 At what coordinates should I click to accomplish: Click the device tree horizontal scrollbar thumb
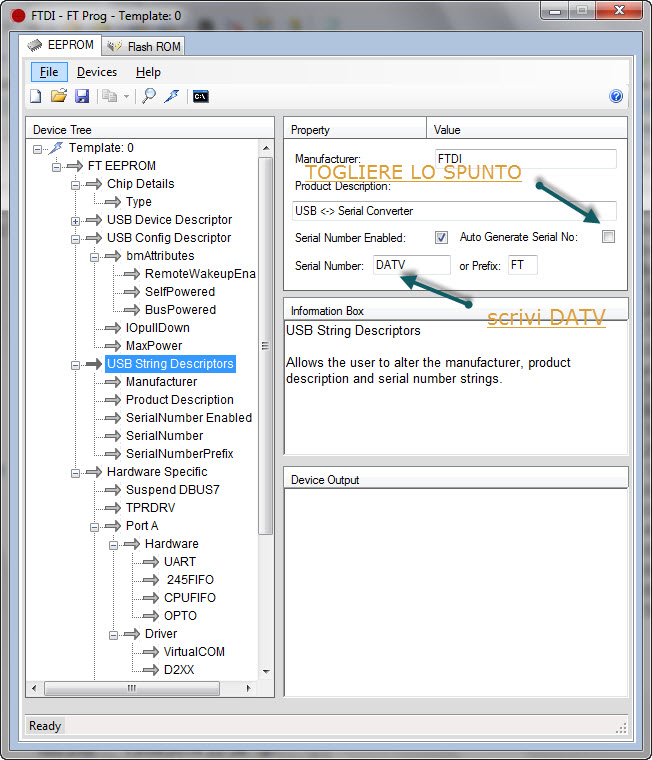(132, 688)
